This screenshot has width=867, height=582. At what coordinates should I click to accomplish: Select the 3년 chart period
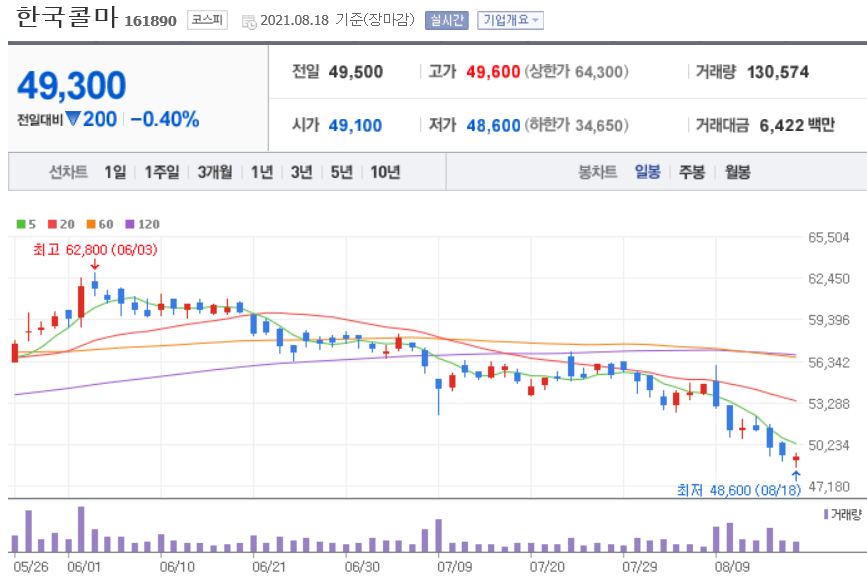pos(302,172)
